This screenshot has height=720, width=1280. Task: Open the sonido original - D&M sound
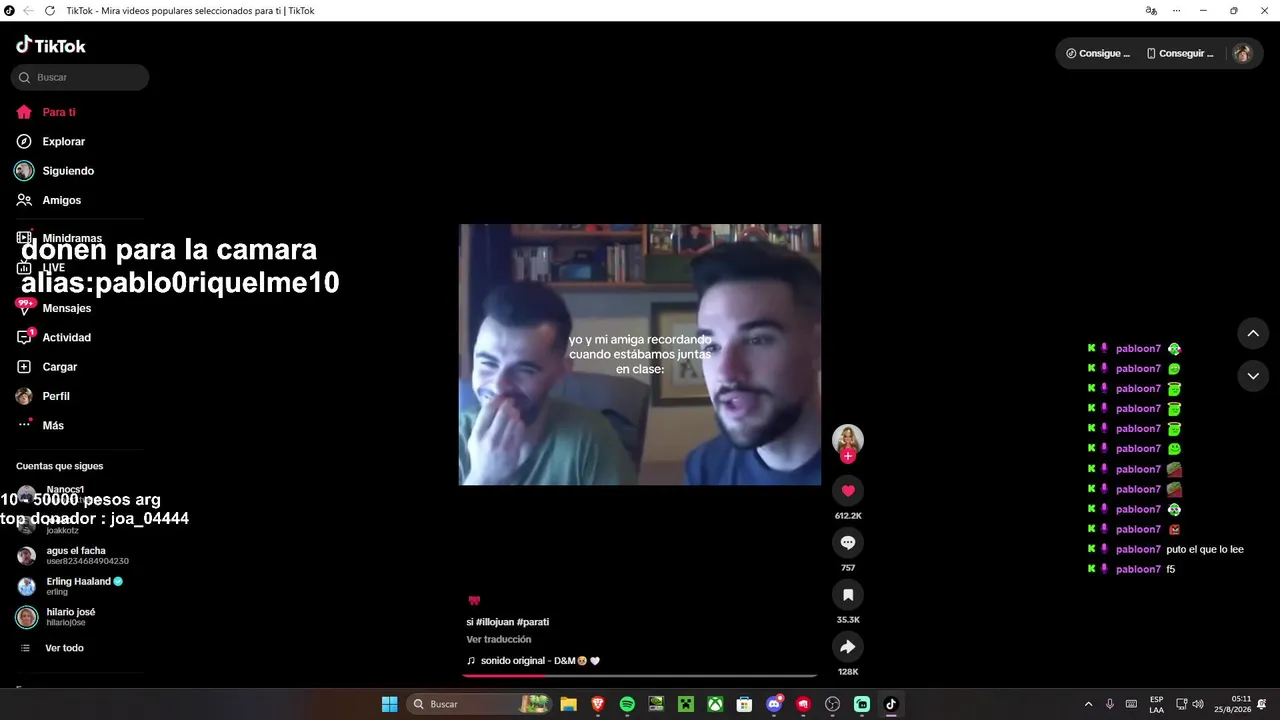(533, 661)
